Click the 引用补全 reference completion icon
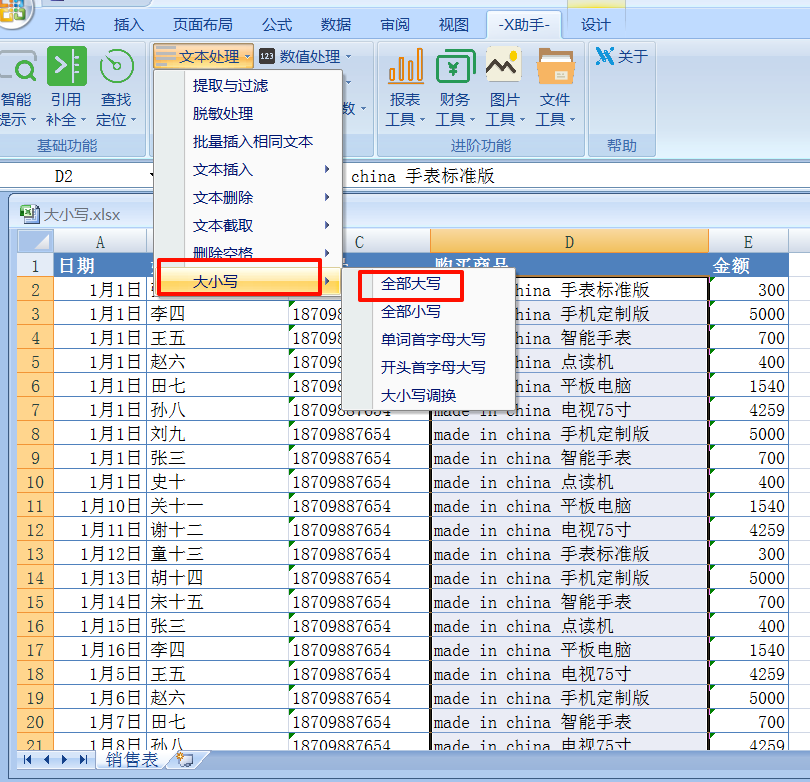810x782 pixels. pos(66,87)
